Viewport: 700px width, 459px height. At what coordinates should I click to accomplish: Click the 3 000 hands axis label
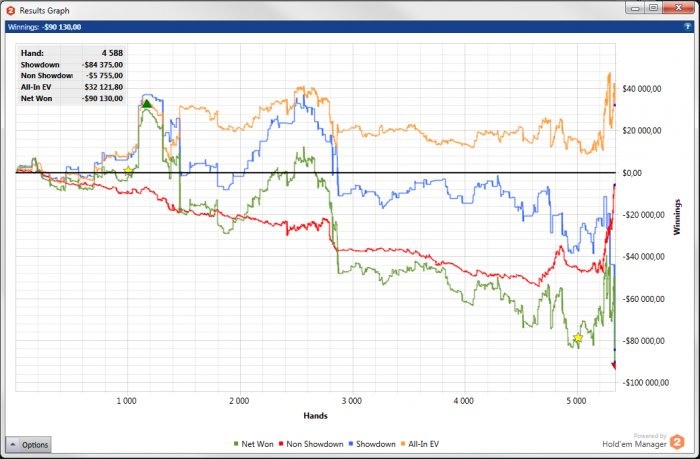(352, 401)
